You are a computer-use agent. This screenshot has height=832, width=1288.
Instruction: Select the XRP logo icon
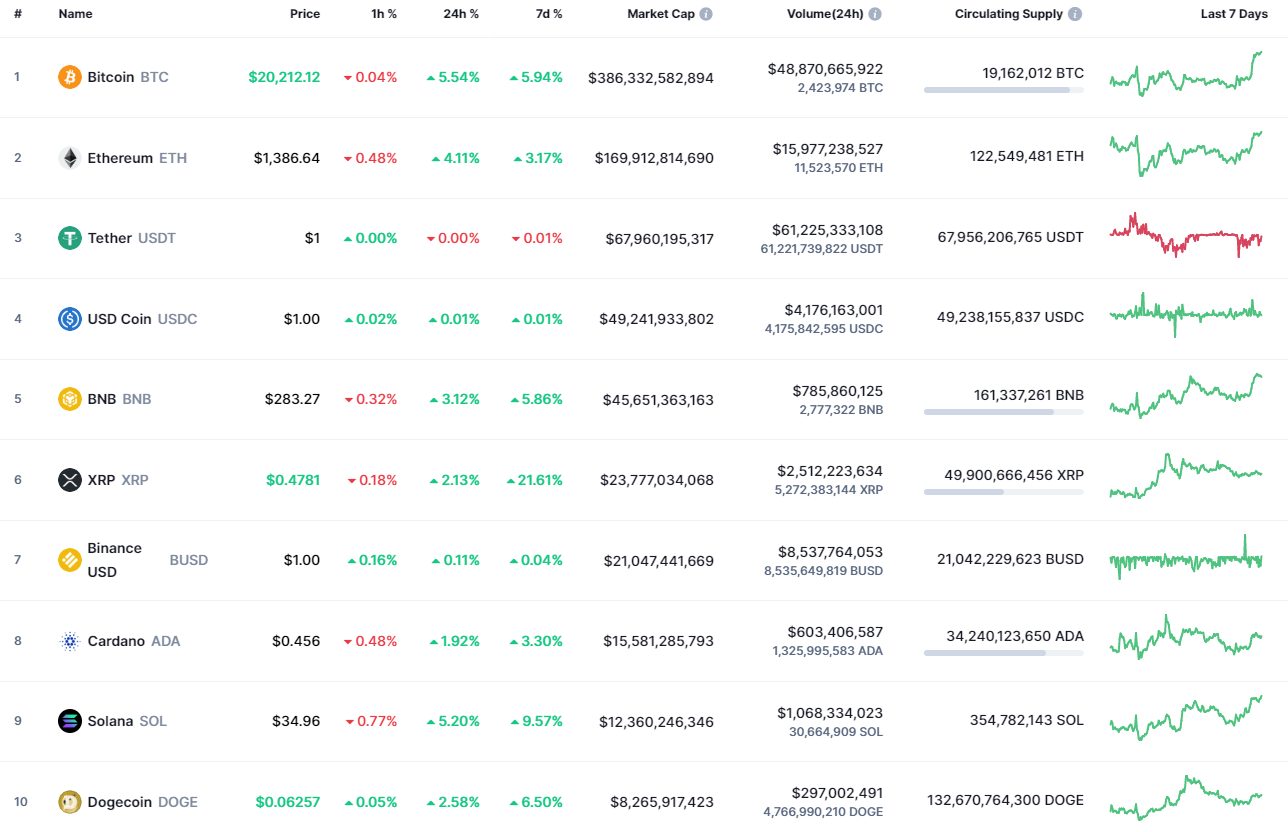(x=68, y=480)
